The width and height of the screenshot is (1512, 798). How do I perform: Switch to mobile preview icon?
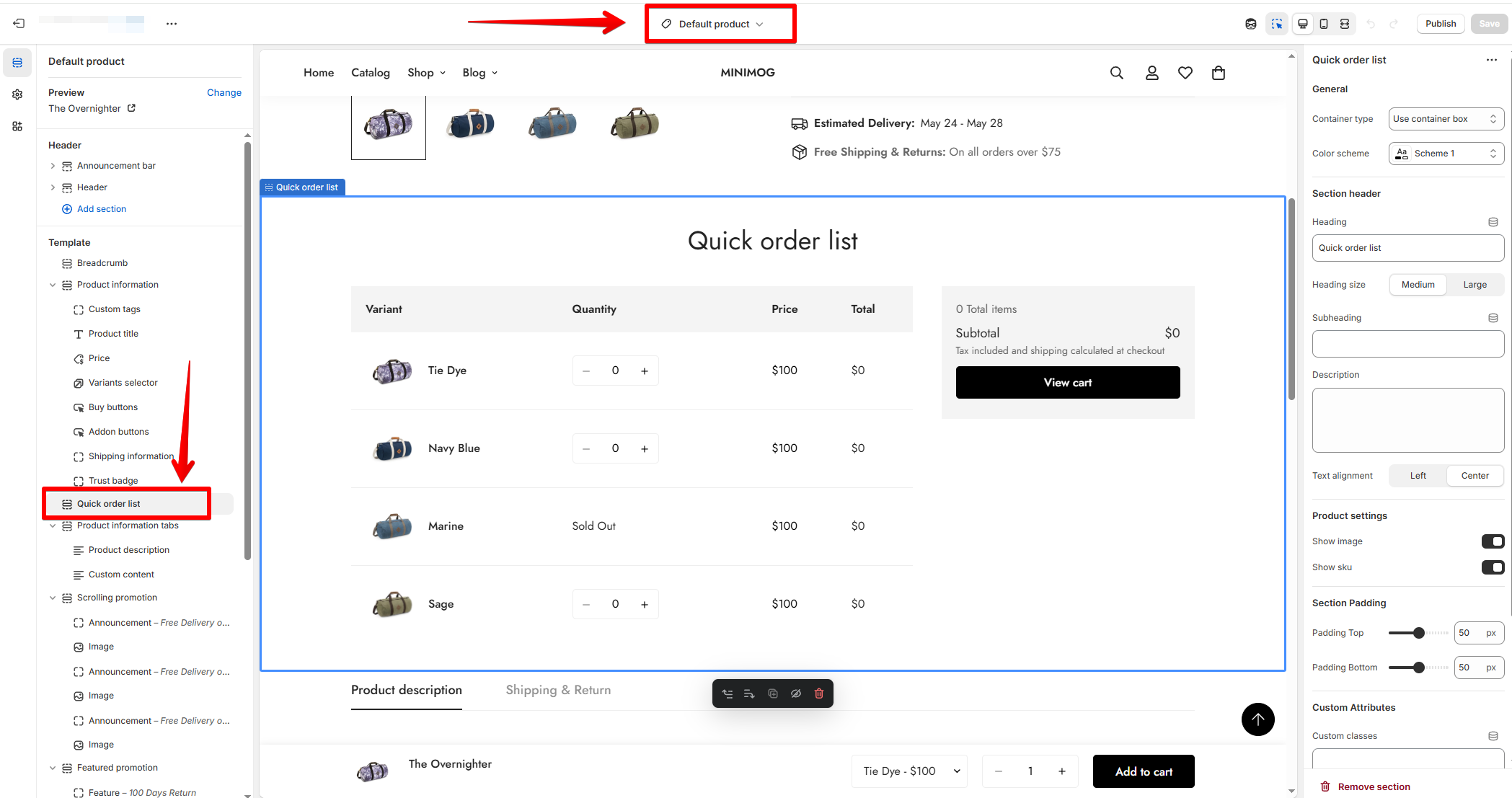(x=1324, y=24)
